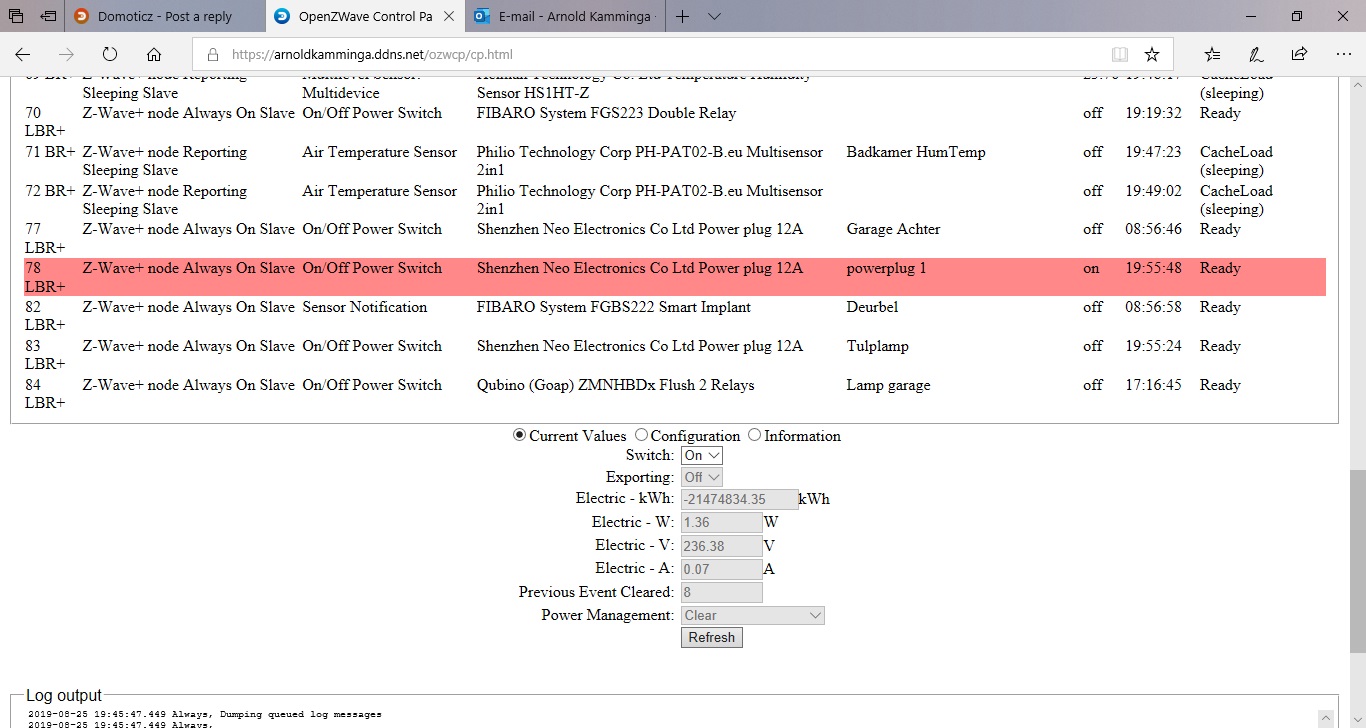Viewport: 1366px width, 728px height.
Task: Click FIBARO System FGBS222 Smart Implant text
Action: (x=613, y=307)
